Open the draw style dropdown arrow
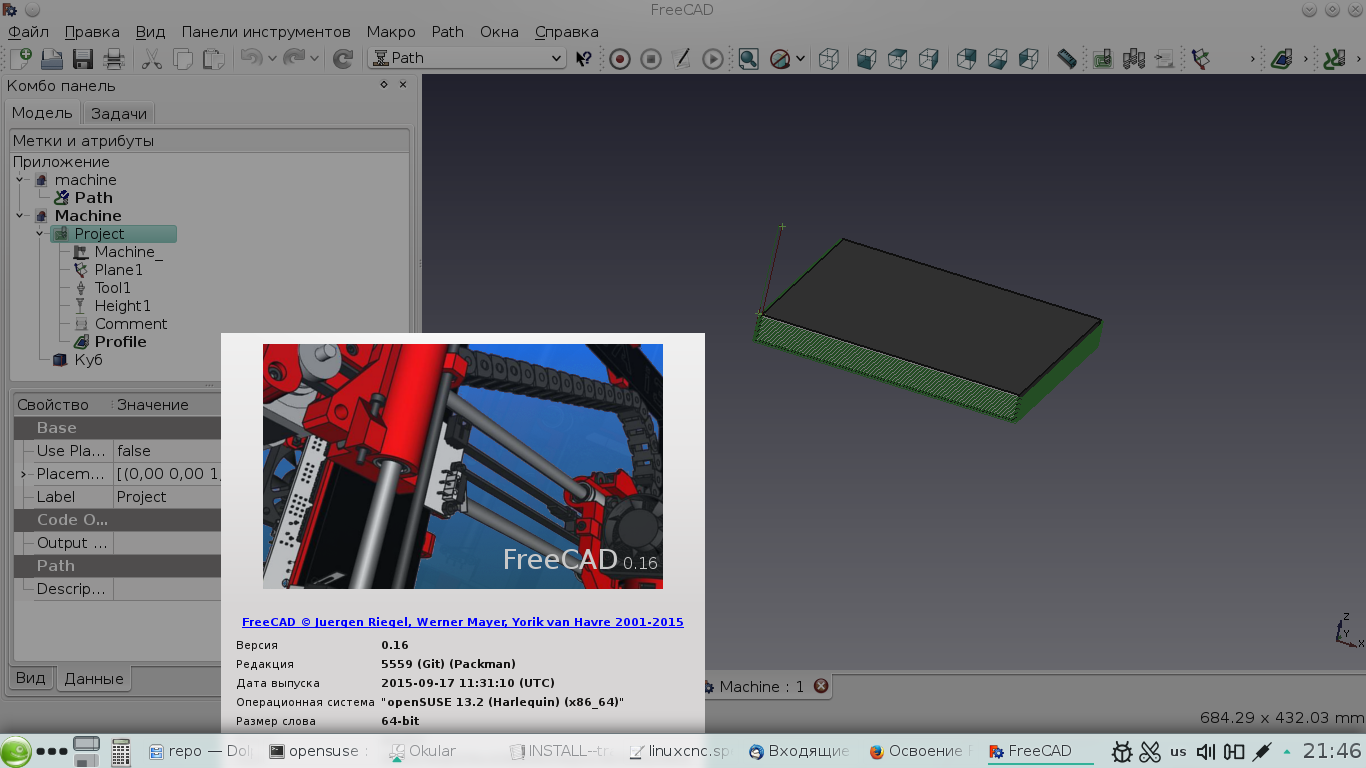Image resolution: width=1366 pixels, height=768 pixels. pos(801,59)
